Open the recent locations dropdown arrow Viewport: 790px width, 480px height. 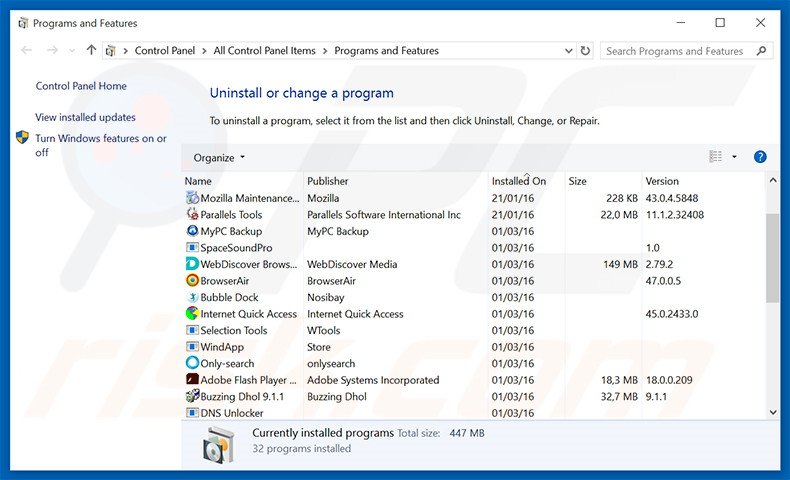[x=72, y=51]
